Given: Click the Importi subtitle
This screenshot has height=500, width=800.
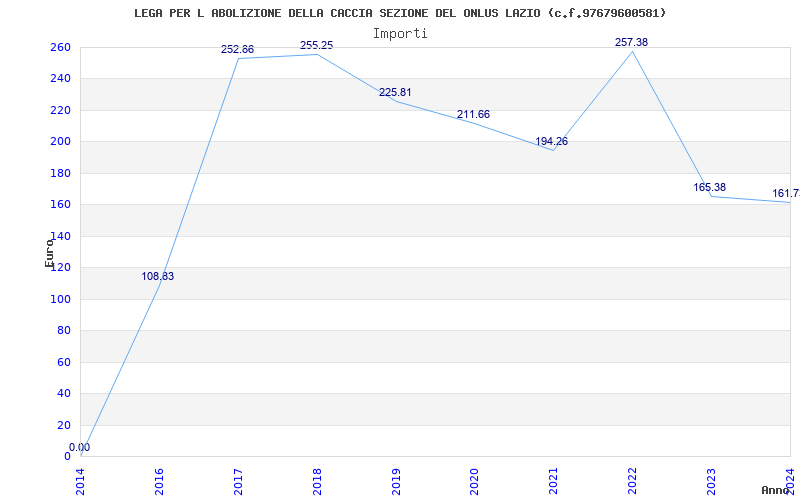Looking at the screenshot, I should [x=400, y=34].
